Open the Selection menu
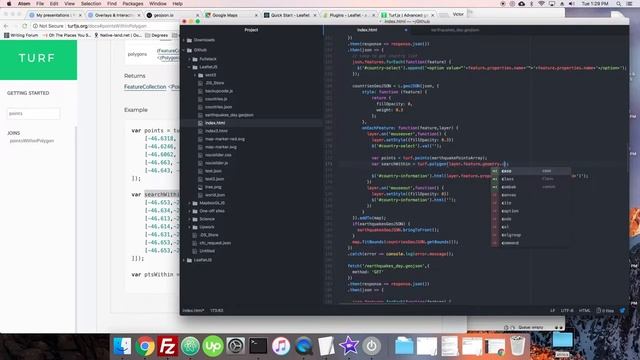 (91, 4)
